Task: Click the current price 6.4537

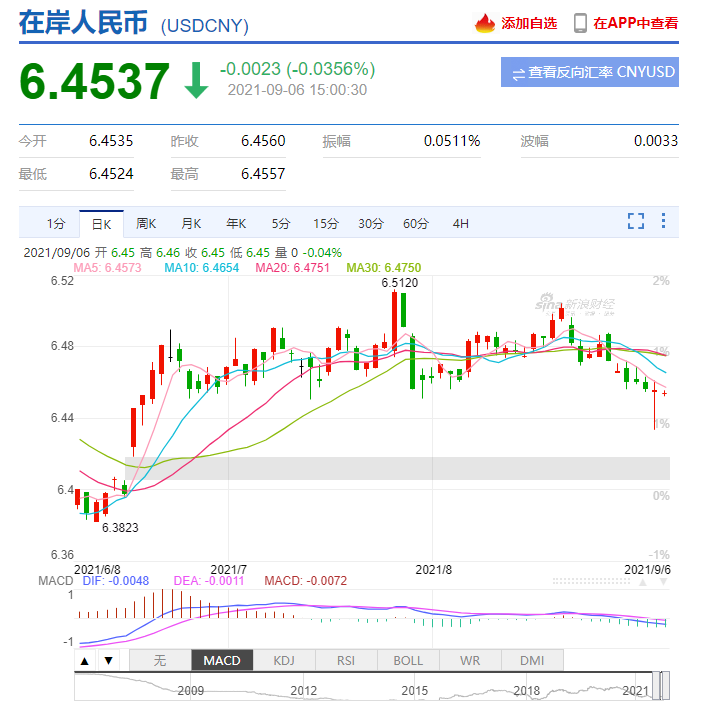Action: tap(95, 81)
